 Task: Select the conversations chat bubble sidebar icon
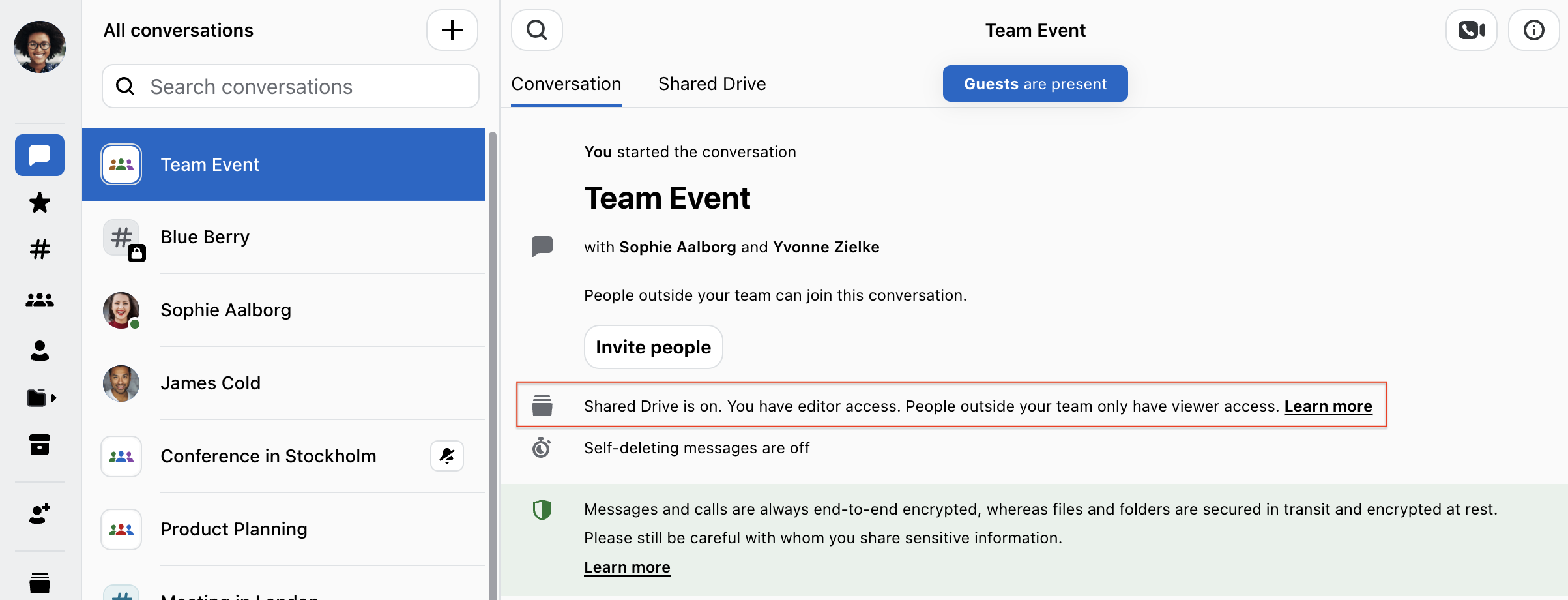tap(40, 155)
